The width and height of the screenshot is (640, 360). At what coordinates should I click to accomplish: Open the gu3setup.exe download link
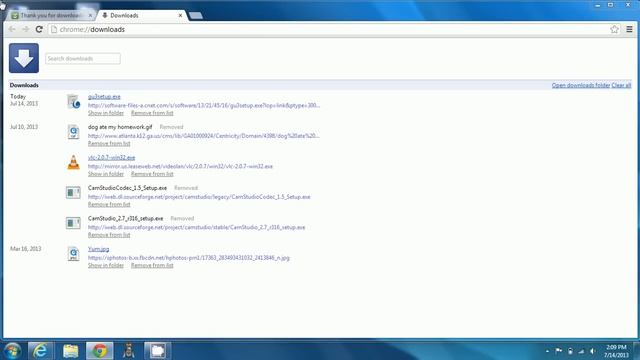(x=104, y=97)
